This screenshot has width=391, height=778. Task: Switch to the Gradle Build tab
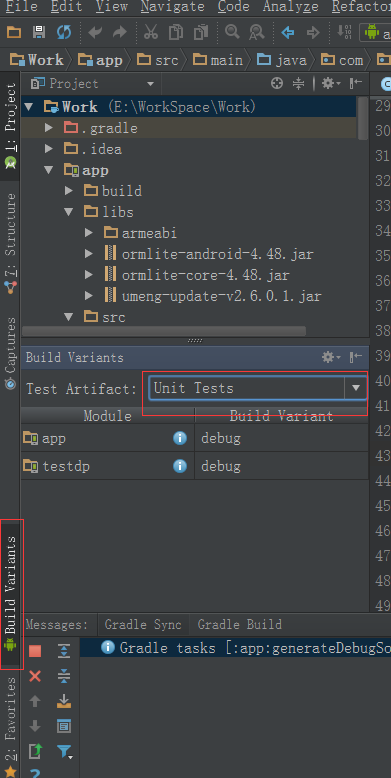coord(240,624)
